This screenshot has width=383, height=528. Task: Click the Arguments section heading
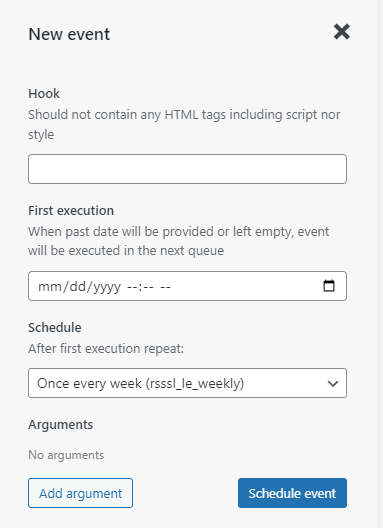(61, 425)
